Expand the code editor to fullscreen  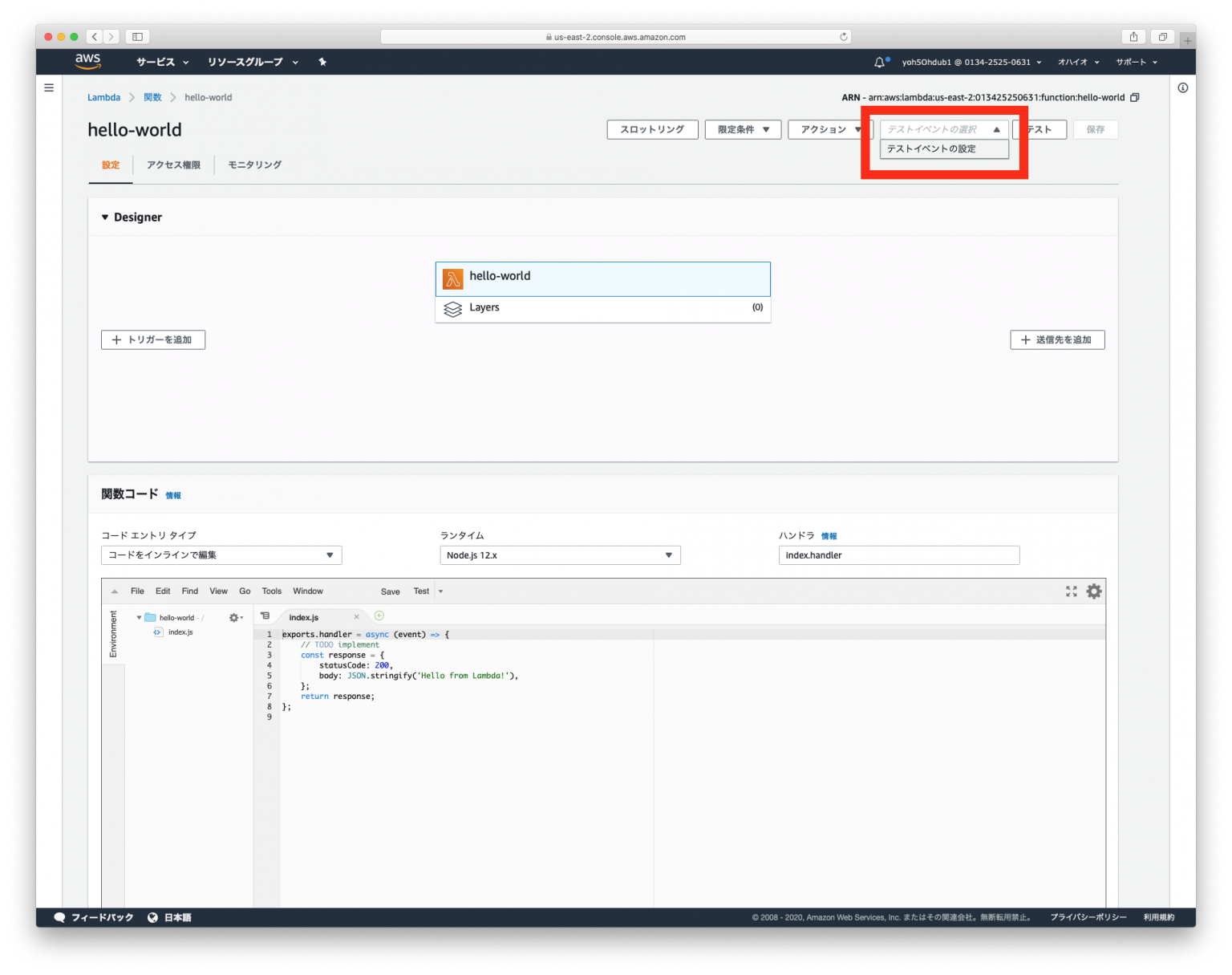click(1071, 591)
